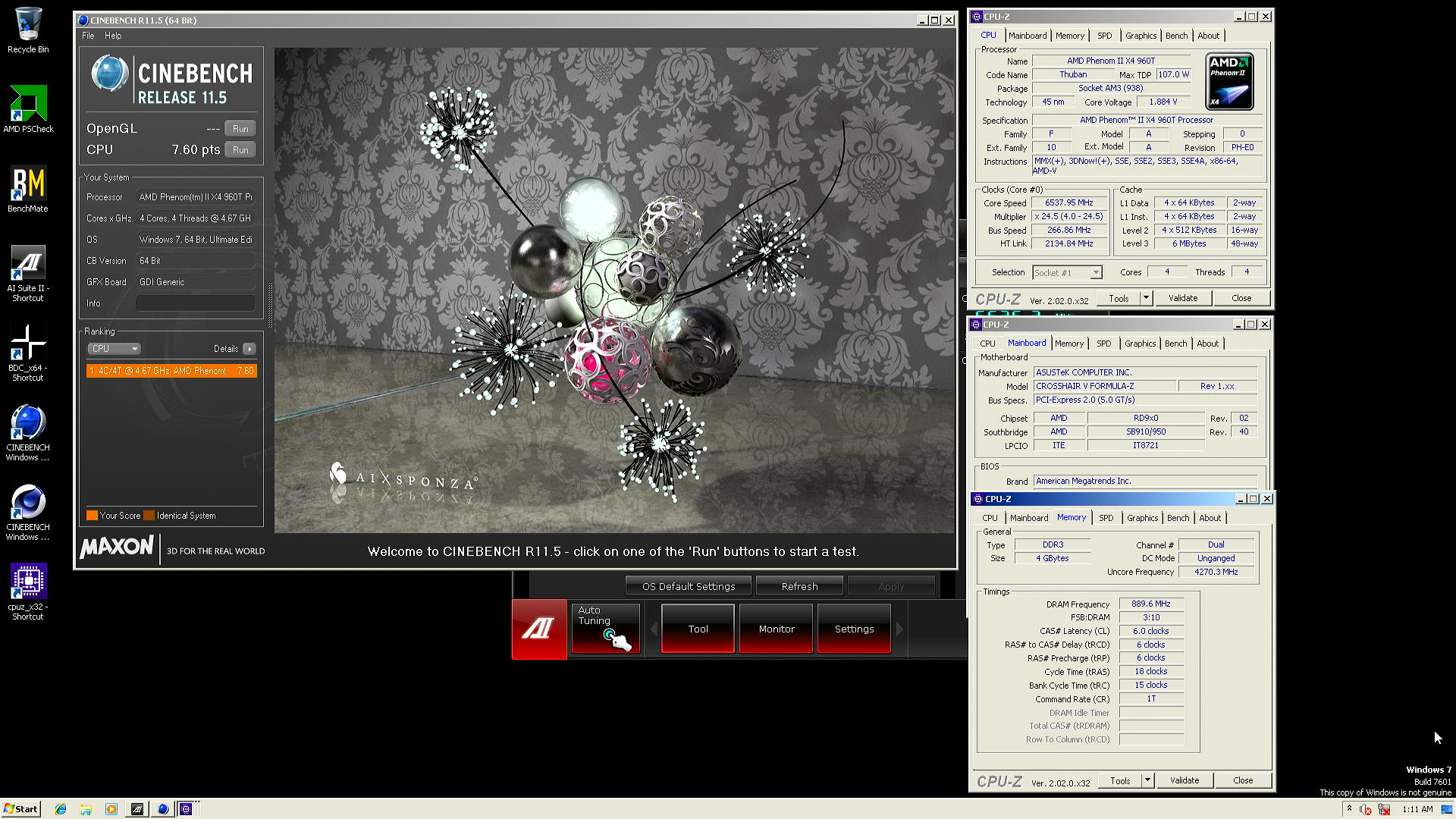Open AMD PSCheck desktop shortcut
The width and height of the screenshot is (1456, 819).
tap(28, 109)
